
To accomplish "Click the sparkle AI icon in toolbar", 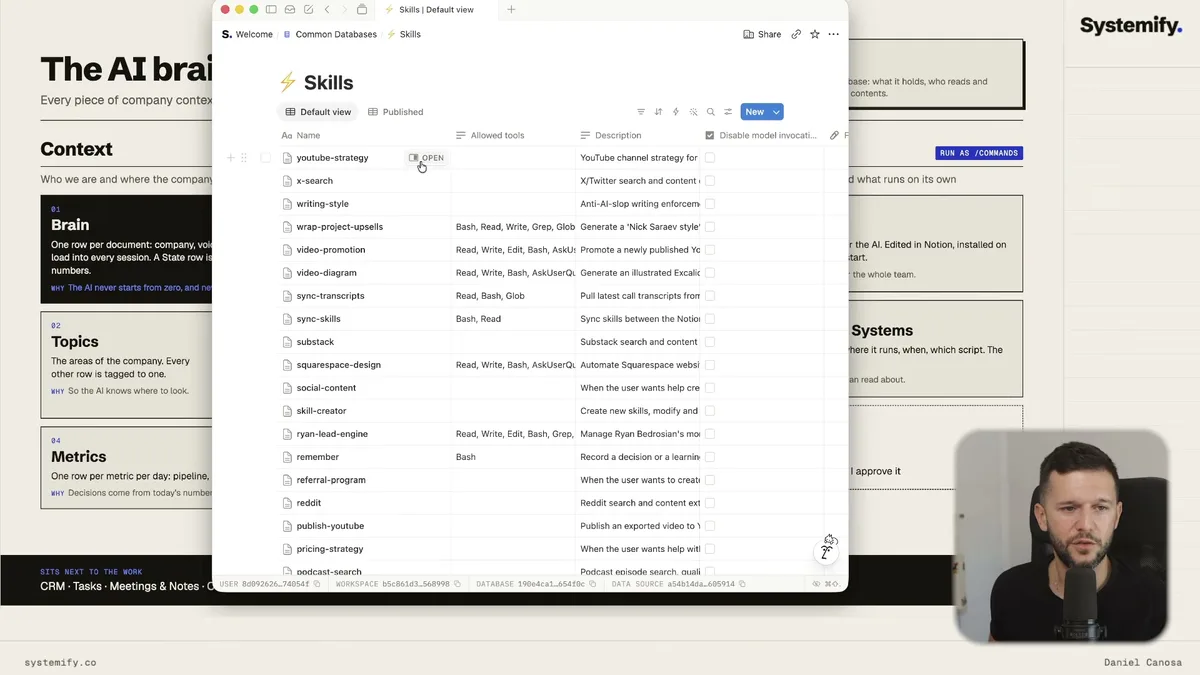I will pos(693,112).
